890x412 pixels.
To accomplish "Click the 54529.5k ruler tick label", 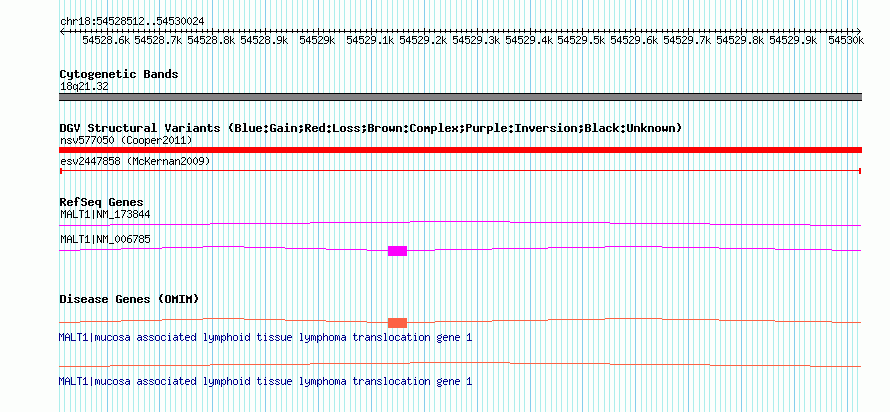I will (581, 40).
